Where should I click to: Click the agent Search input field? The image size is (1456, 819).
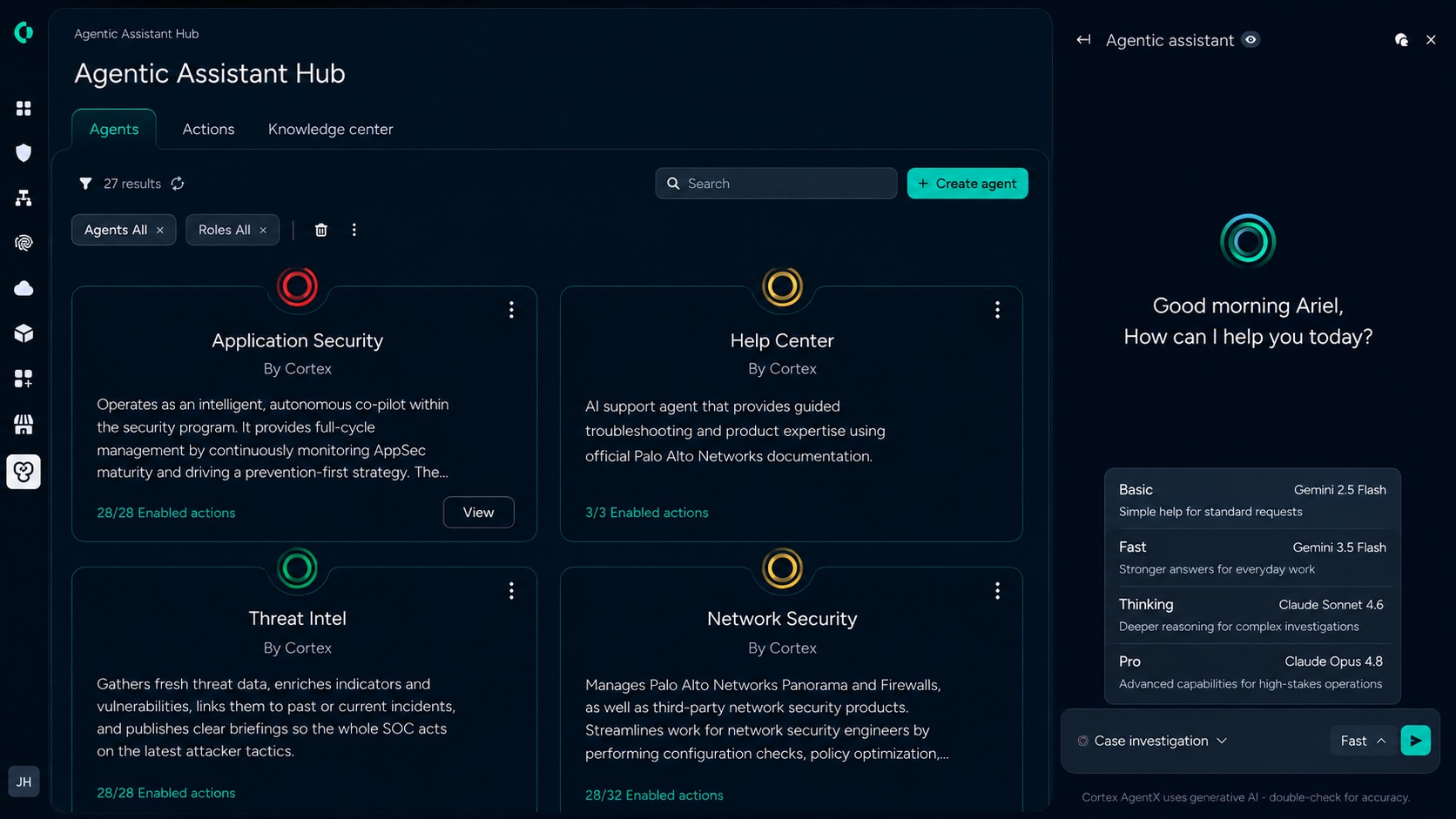776,184
